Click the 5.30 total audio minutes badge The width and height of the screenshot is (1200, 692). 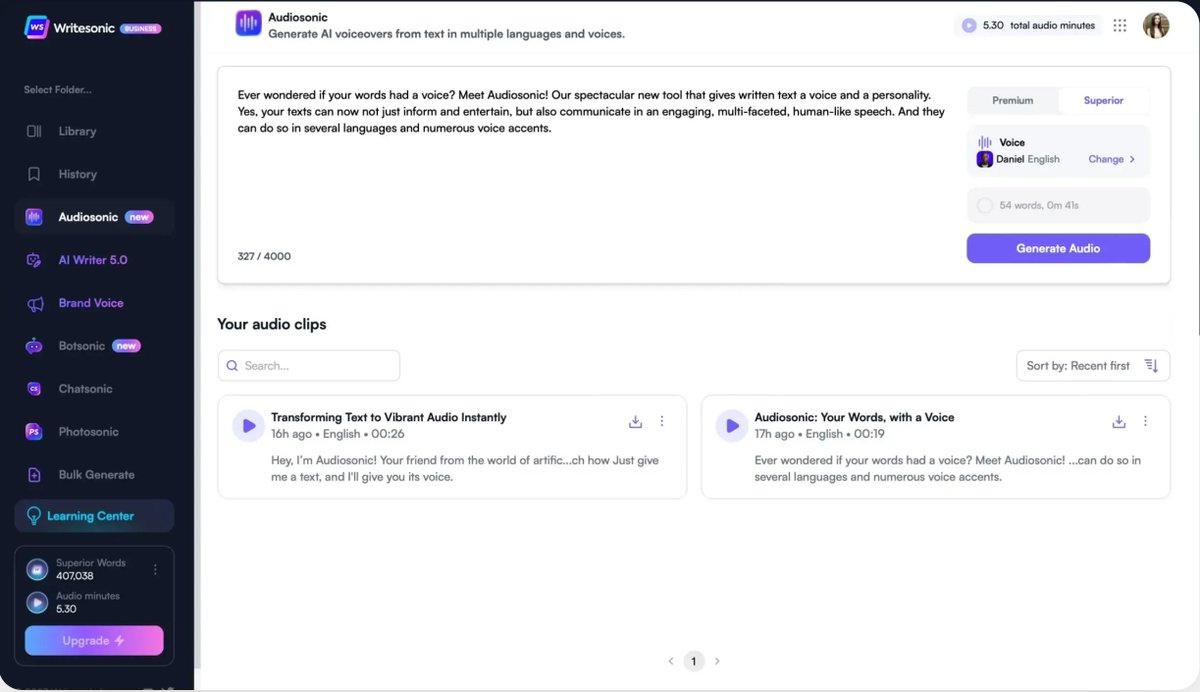coord(1028,26)
